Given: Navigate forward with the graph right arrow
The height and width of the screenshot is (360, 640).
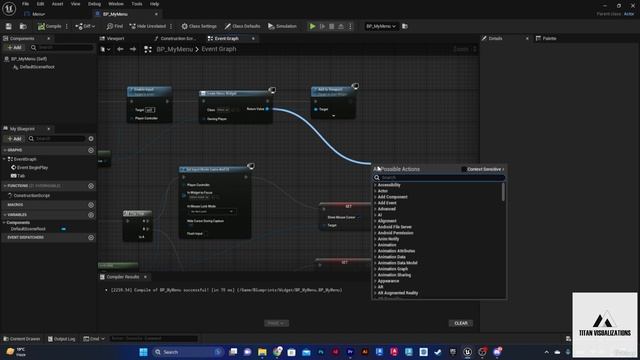Looking at the screenshot, I should pyautogui.click(x=133, y=49).
